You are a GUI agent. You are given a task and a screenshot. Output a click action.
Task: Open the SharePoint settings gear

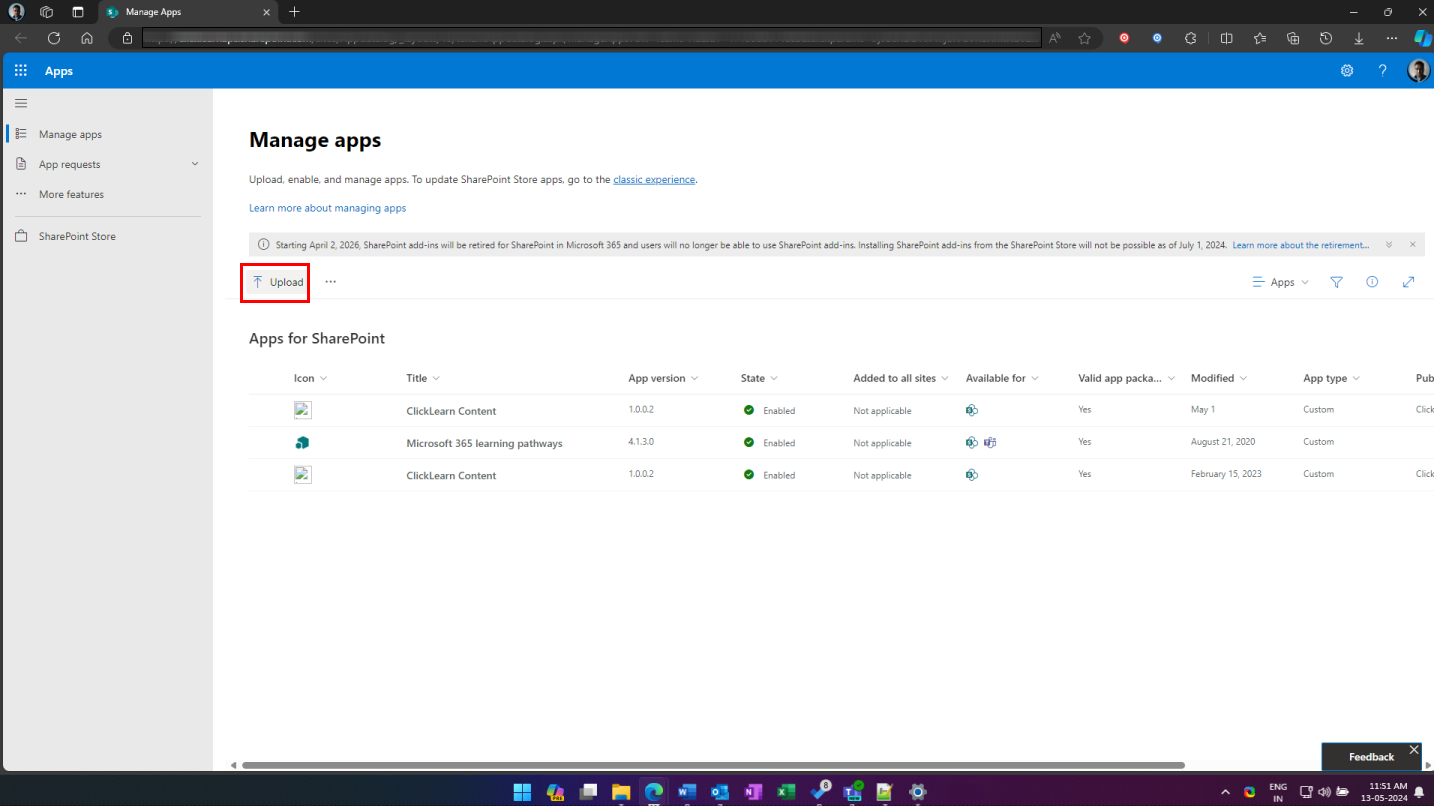click(x=1347, y=71)
